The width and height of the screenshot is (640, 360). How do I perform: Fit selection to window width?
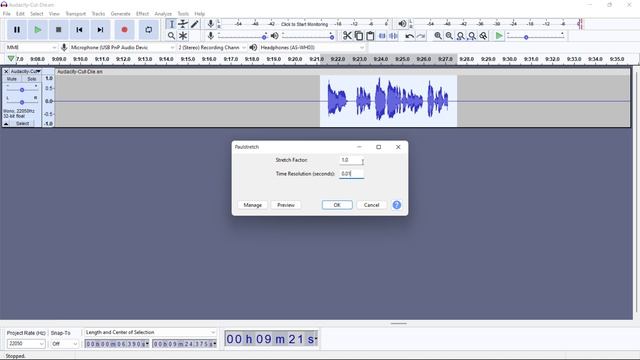(x=460, y=36)
